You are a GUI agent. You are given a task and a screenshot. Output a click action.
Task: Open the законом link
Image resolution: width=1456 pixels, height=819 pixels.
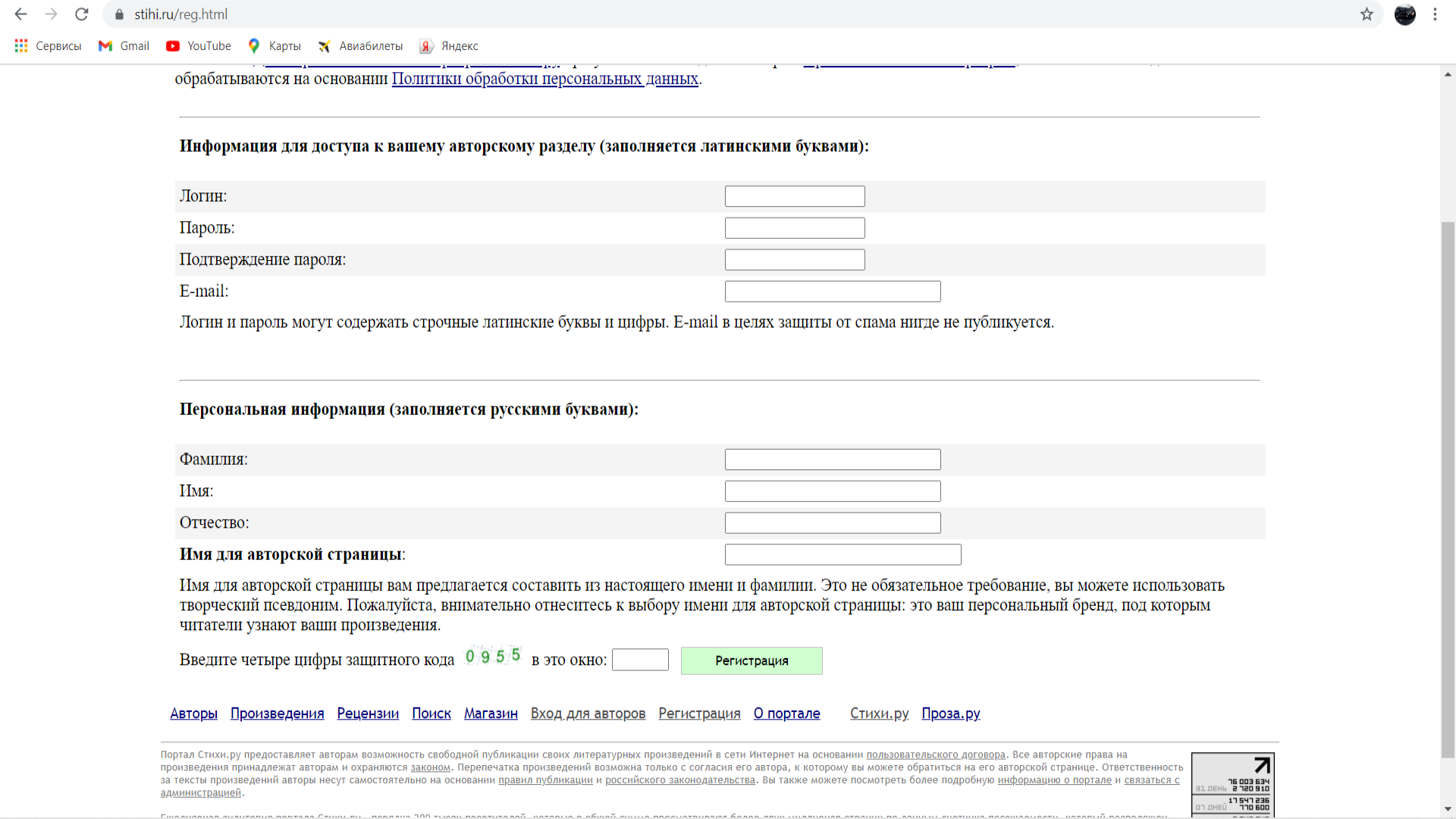point(431,767)
